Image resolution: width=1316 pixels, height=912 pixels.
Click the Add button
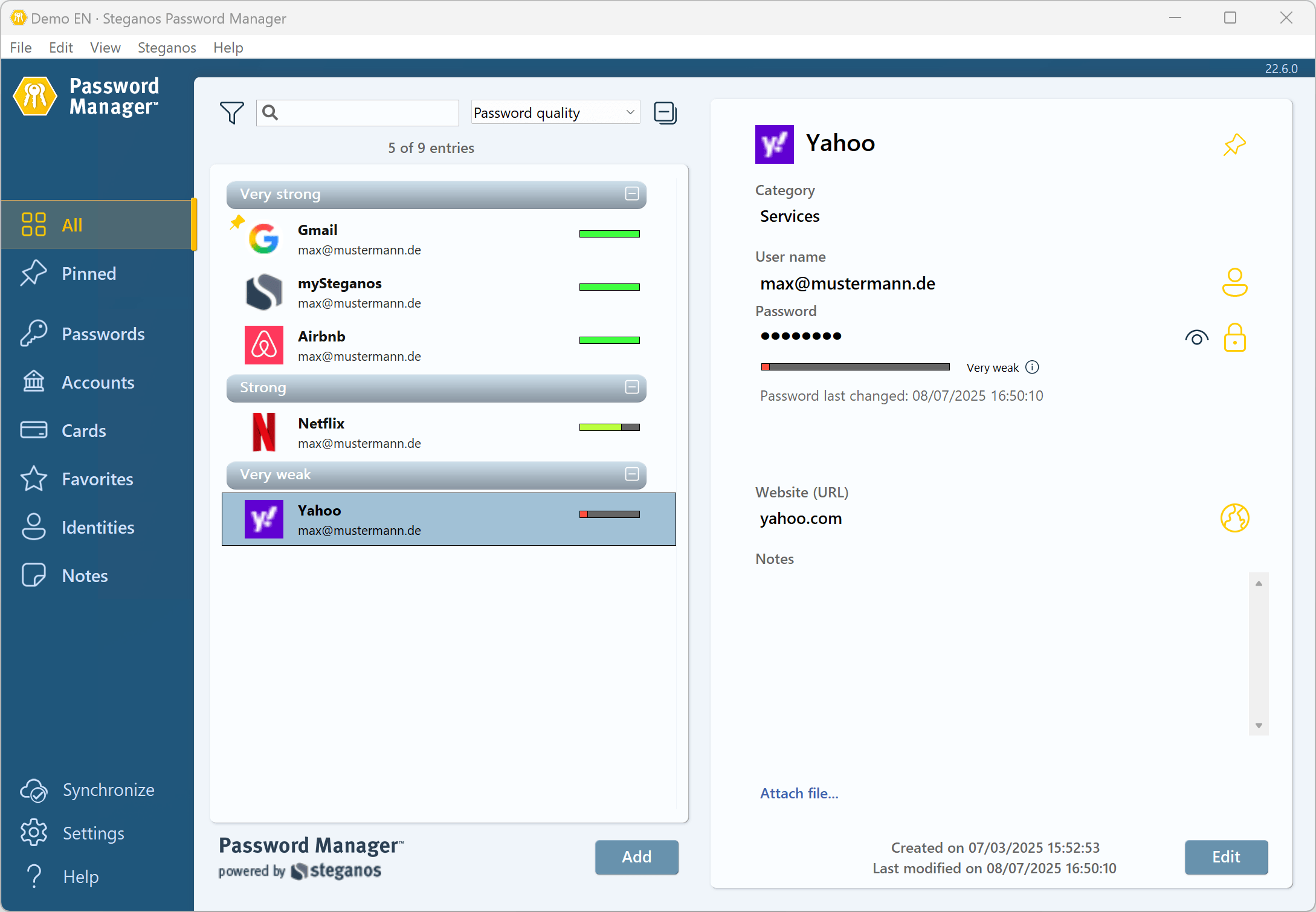(636, 857)
